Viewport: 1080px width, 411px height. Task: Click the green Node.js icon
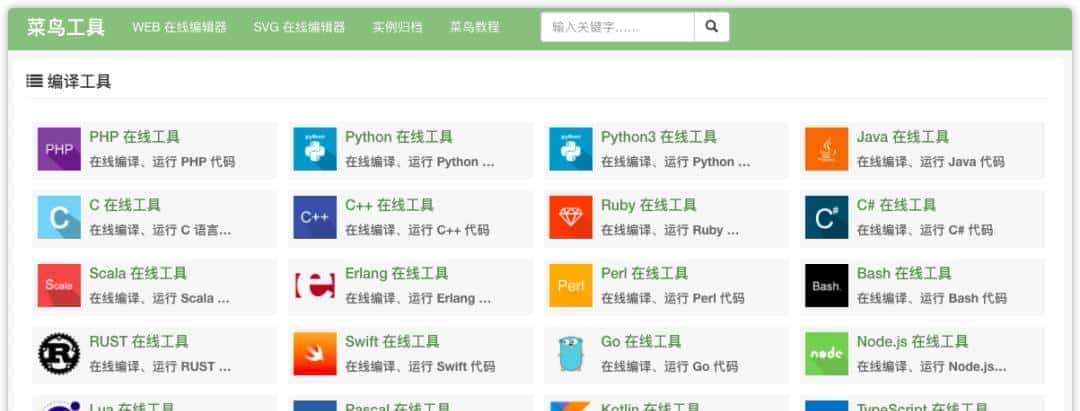[x=827, y=353]
